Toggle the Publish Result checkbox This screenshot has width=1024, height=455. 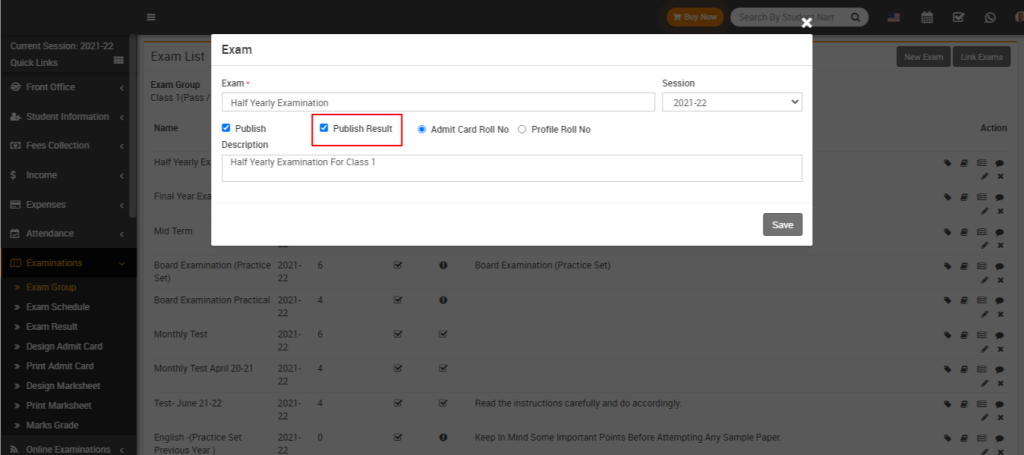[x=324, y=128]
